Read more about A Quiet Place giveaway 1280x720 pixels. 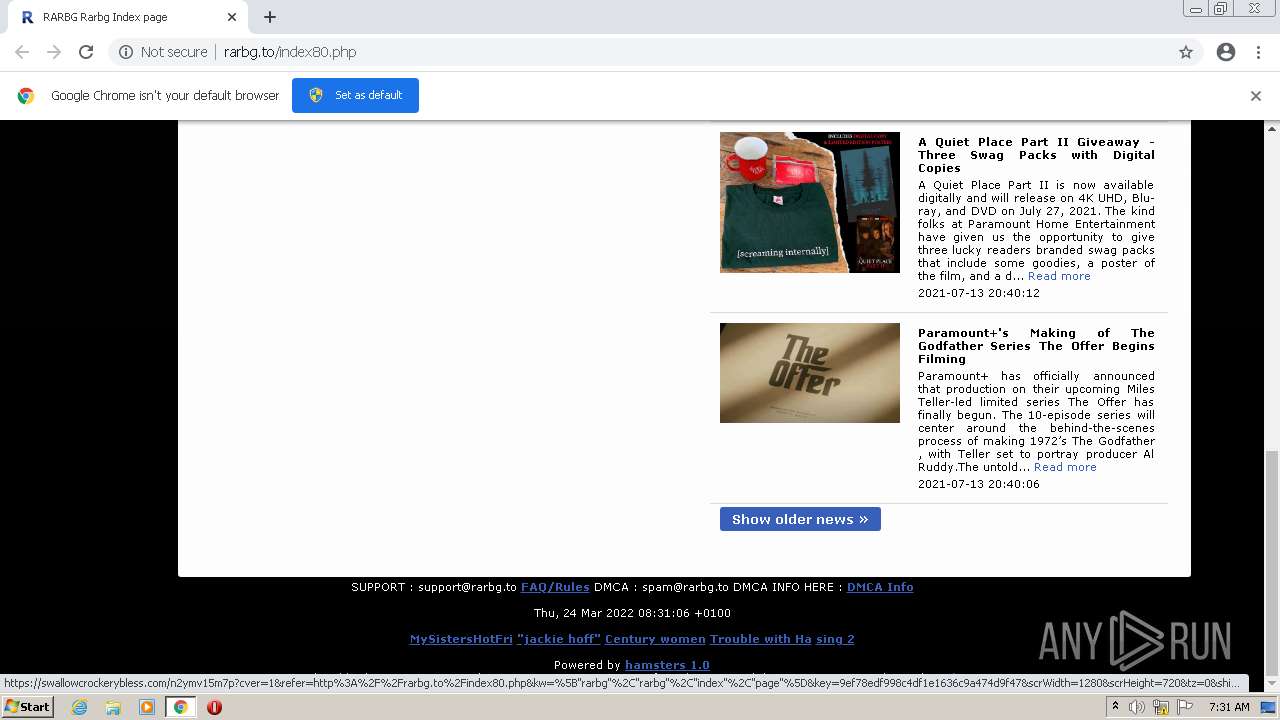pos(1059,276)
